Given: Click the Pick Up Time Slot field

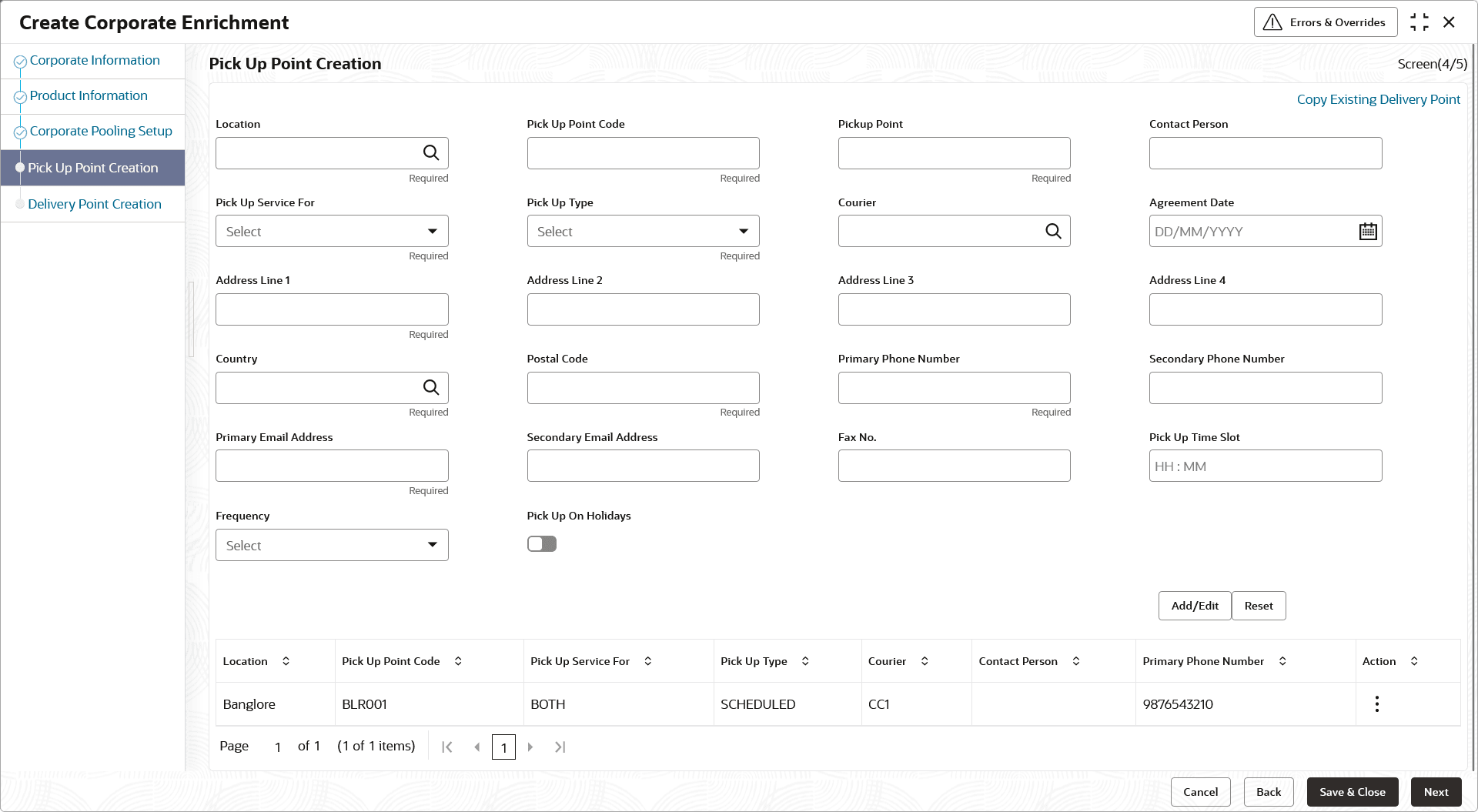Looking at the screenshot, I should click(x=1265, y=466).
